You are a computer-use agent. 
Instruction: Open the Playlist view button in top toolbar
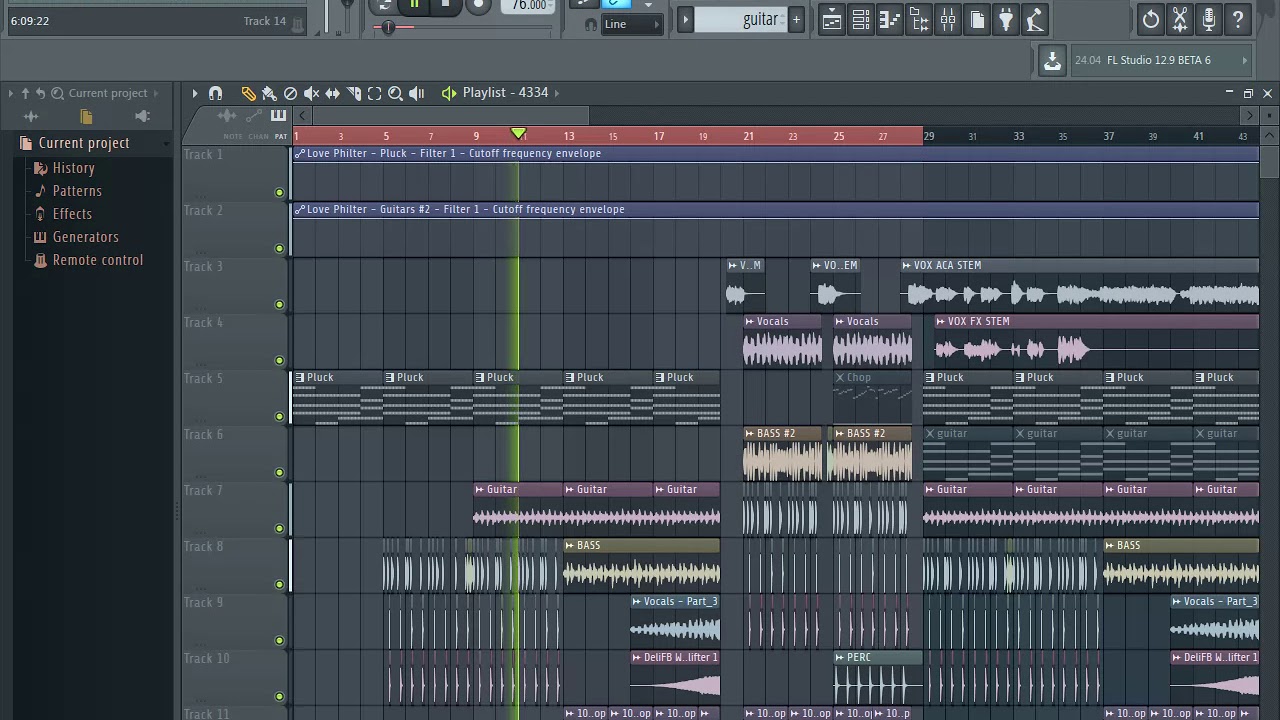click(831, 19)
